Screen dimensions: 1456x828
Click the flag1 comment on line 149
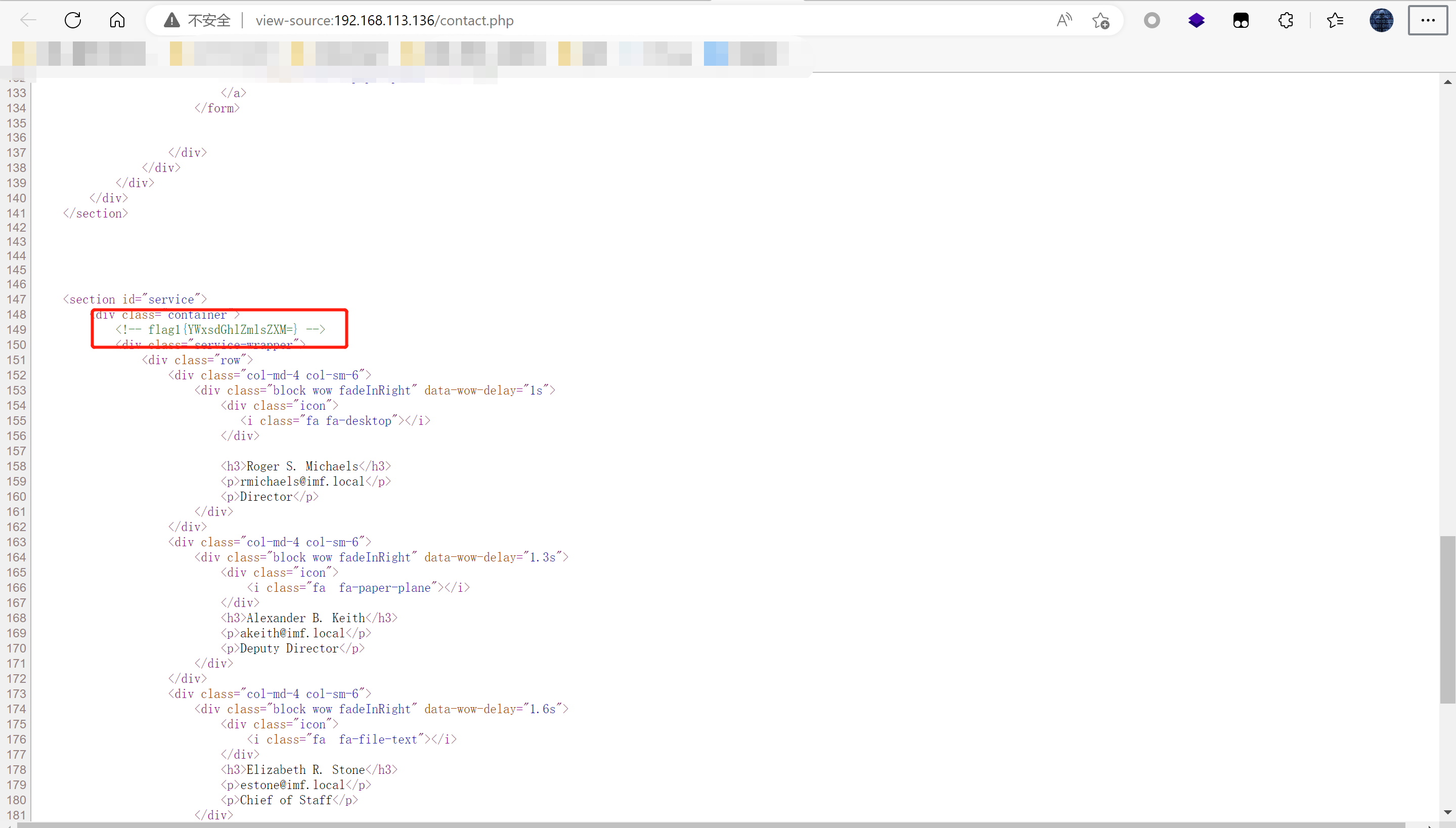pyautogui.click(x=220, y=329)
